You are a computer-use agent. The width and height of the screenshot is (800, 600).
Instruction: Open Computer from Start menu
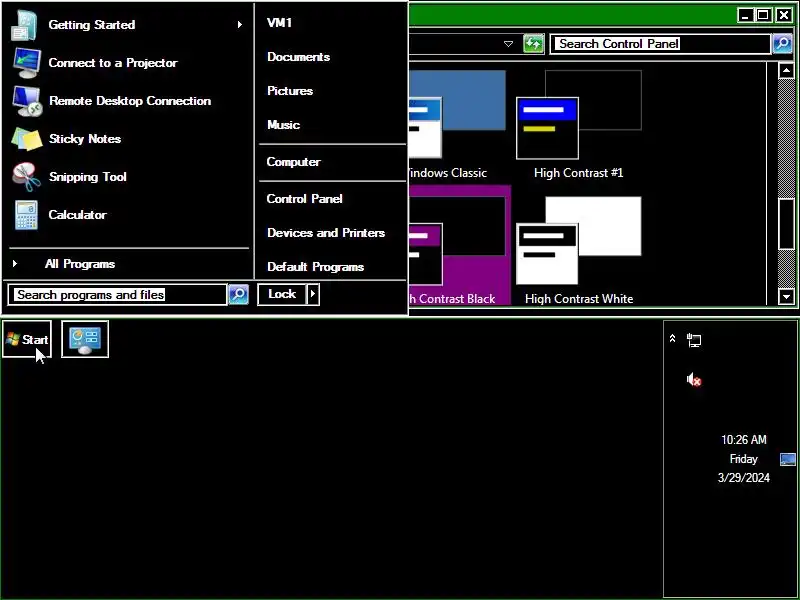[293, 162]
